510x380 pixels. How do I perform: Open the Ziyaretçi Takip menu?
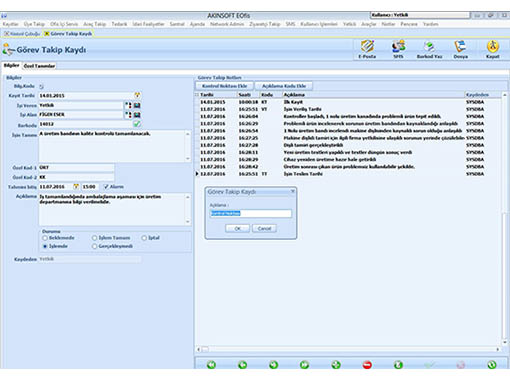click(x=265, y=24)
